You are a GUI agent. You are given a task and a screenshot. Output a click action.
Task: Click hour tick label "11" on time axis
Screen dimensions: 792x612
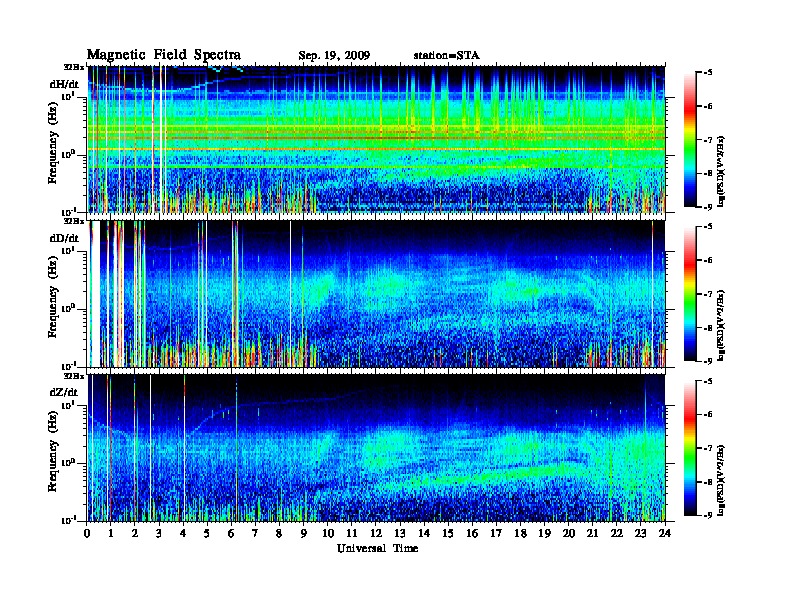pyautogui.click(x=352, y=534)
